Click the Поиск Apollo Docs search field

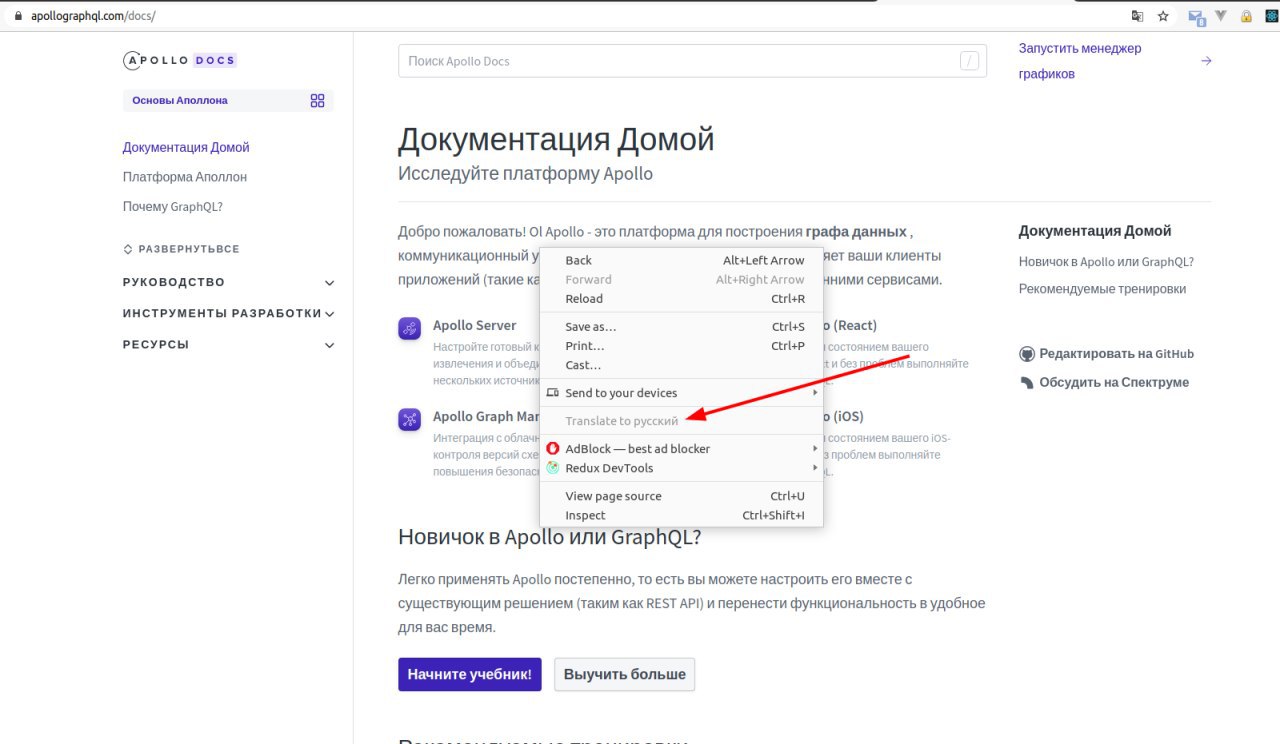(x=692, y=61)
